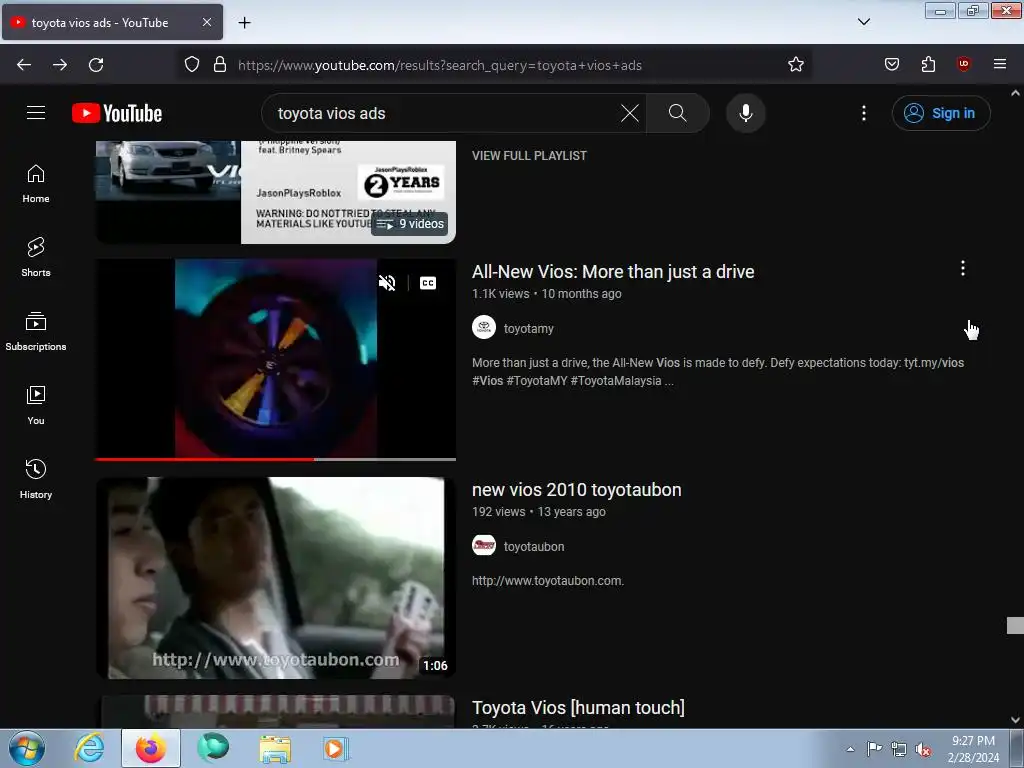Start voice search with microphone icon
The width and height of the screenshot is (1024, 768).
coord(745,113)
